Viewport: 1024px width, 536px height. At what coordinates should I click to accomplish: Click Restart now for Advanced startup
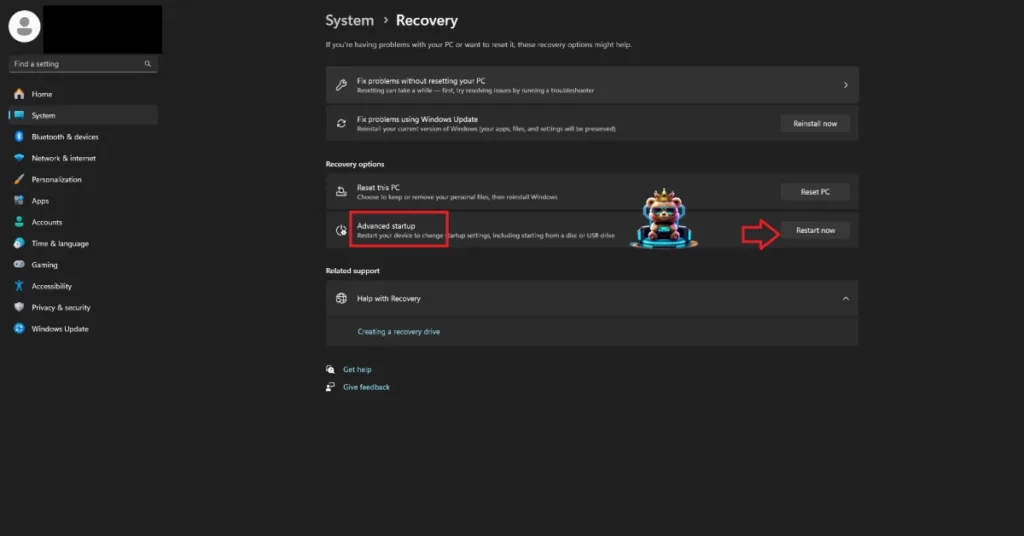tap(815, 230)
